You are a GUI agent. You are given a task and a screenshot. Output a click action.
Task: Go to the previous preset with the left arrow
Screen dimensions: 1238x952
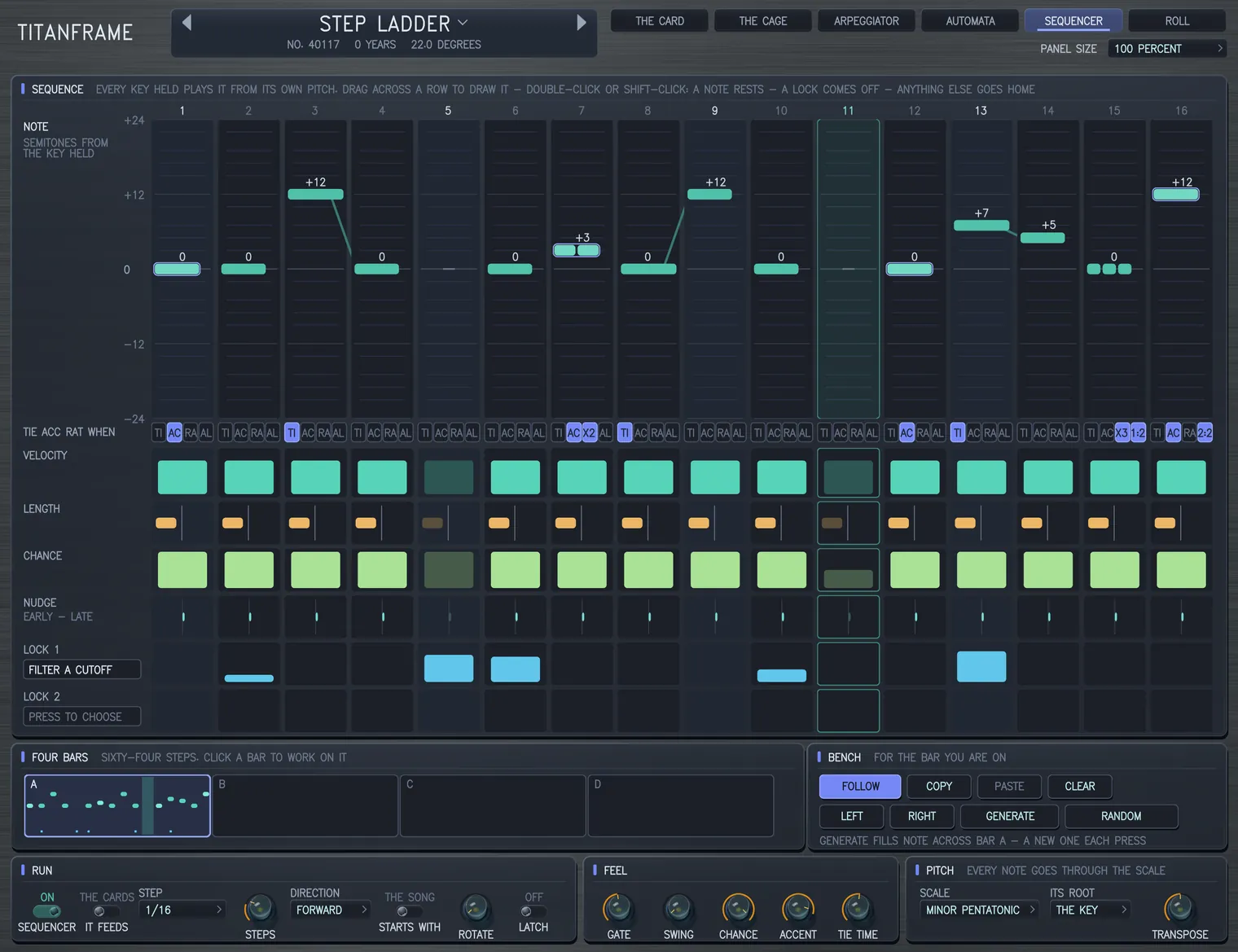click(x=187, y=23)
